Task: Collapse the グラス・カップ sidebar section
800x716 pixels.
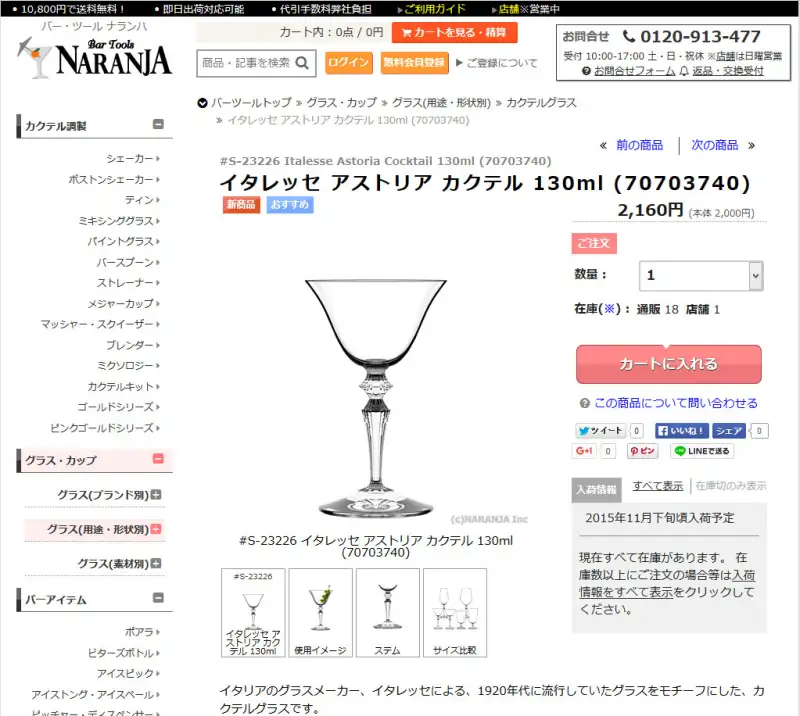Action: tap(158, 458)
